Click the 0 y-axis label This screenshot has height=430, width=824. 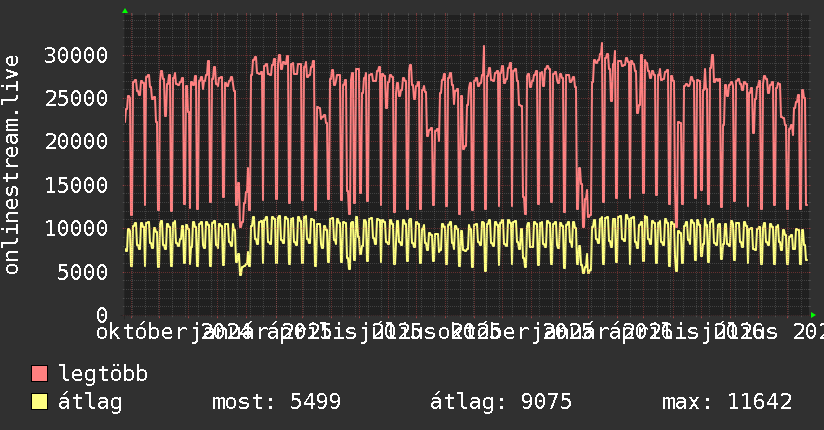click(x=102, y=315)
